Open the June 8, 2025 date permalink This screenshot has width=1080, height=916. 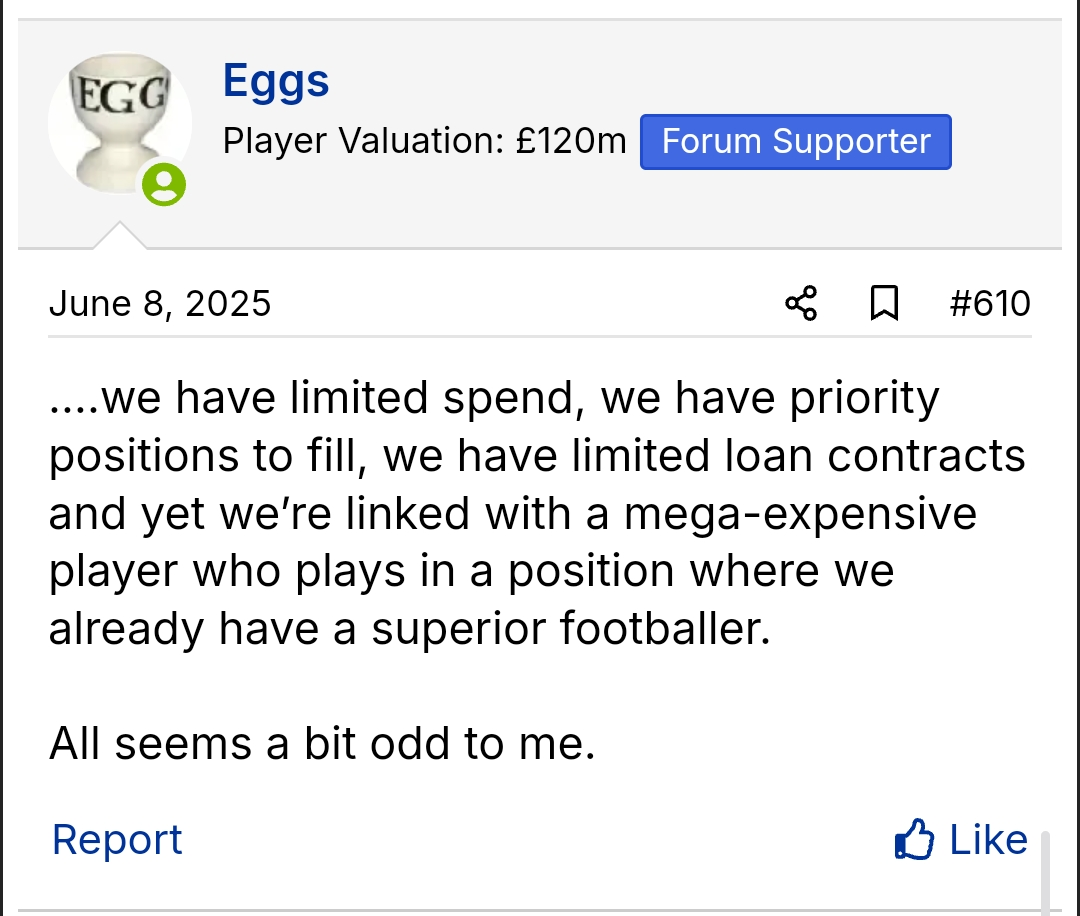160,303
